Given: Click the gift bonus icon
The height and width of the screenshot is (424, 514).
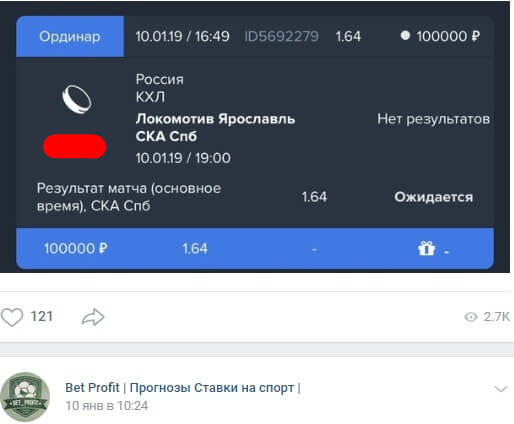Looking at the screenshot, I should [x=426, y=249].
